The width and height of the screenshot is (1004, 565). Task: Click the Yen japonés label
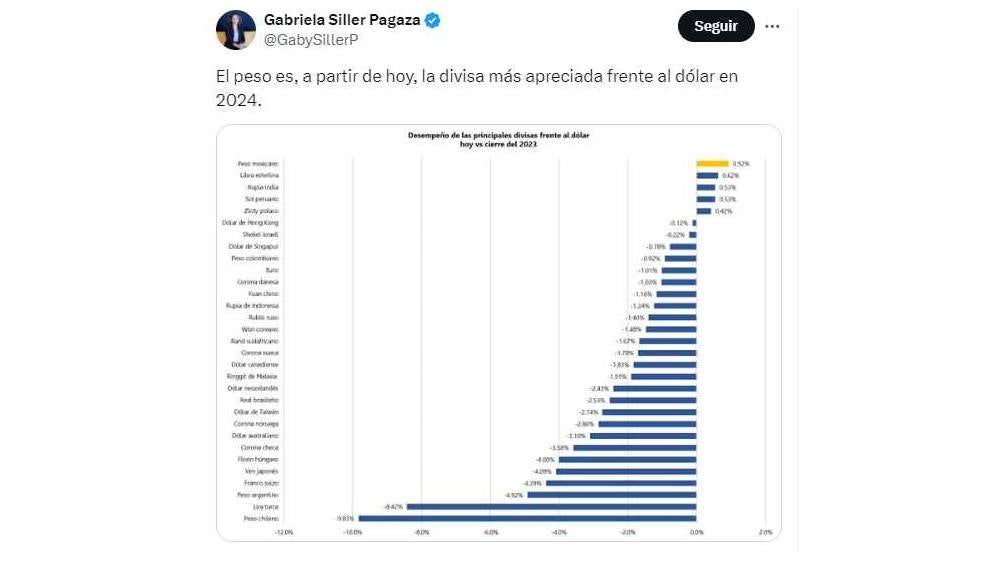click(263, 471)
